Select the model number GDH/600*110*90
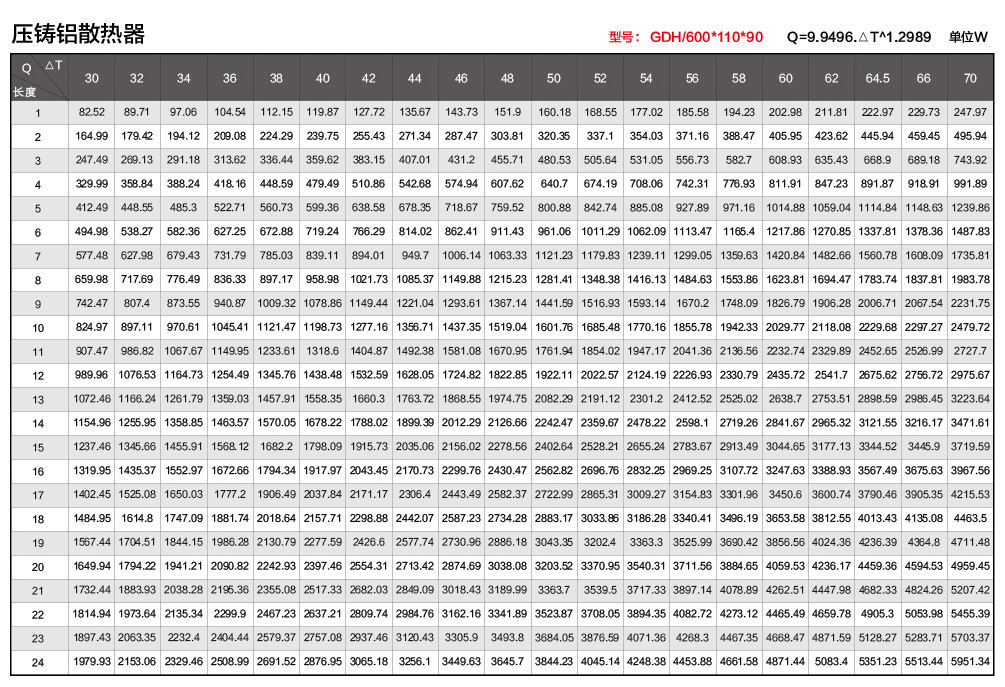Viewport: 1005px width, 687px height. [706, 37]
